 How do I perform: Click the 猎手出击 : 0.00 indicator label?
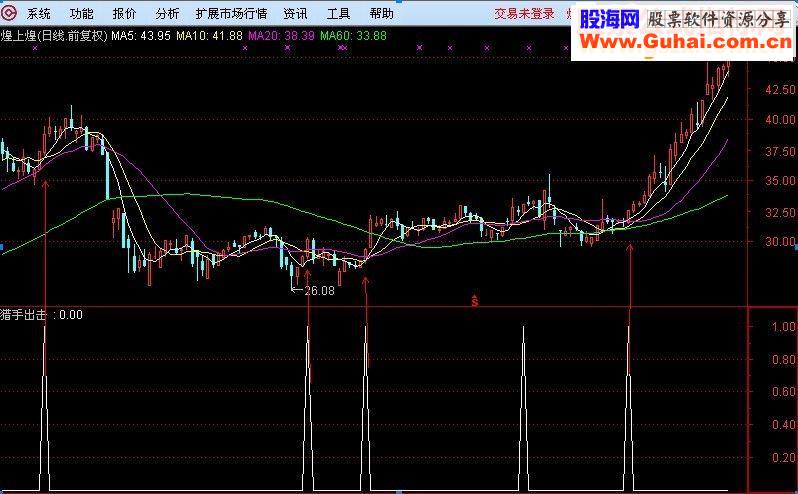42,314
